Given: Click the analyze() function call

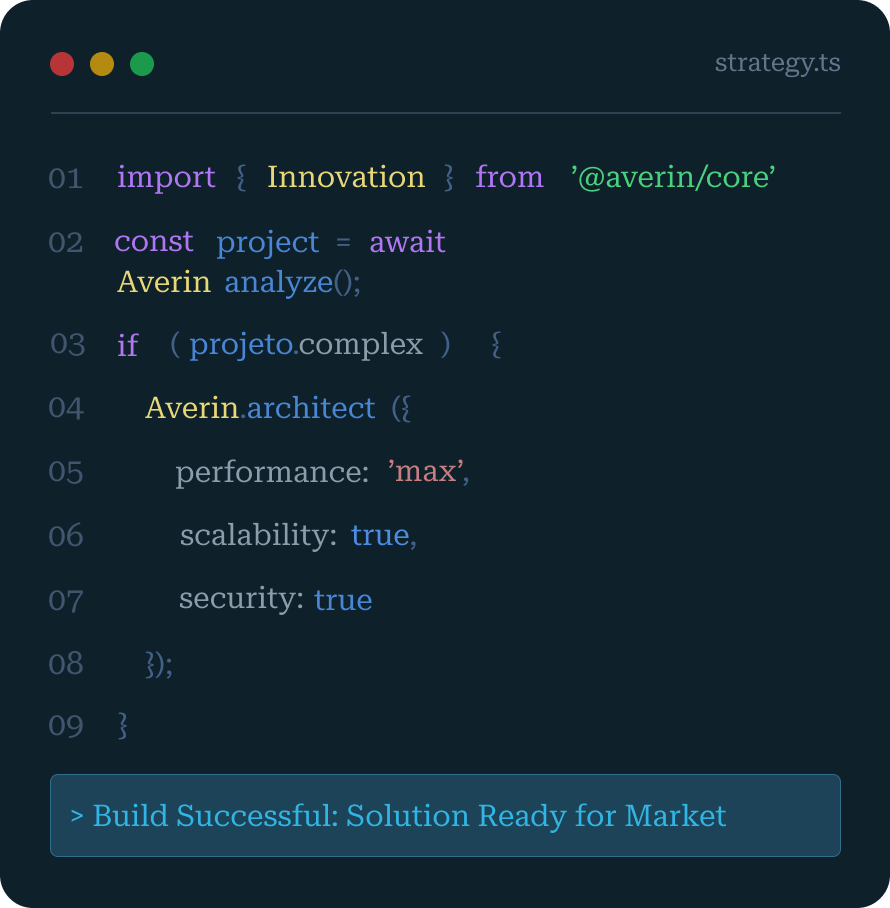Looking at the screenshot, I should coord(292,282).
